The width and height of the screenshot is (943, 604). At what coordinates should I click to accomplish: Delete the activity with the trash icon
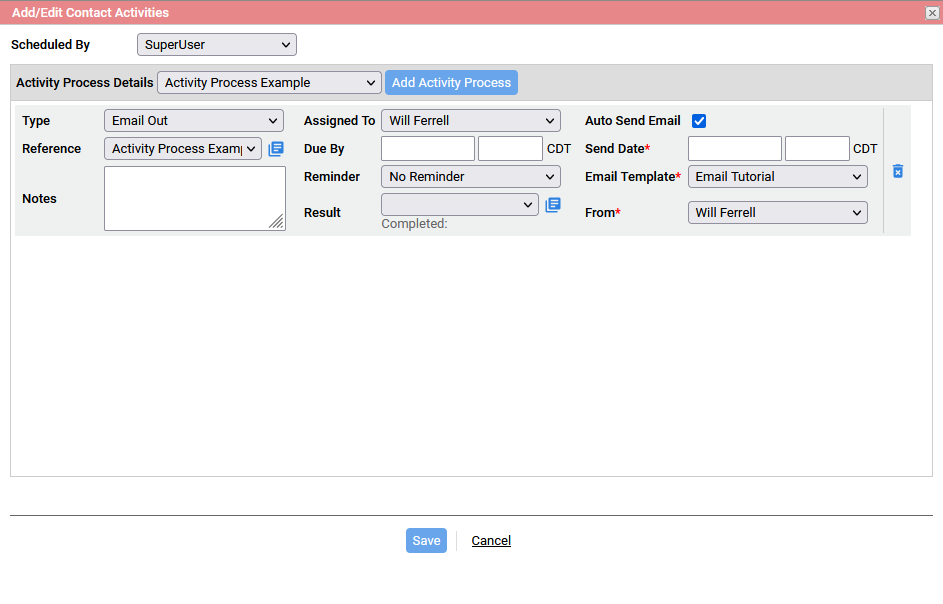(897, 171)
